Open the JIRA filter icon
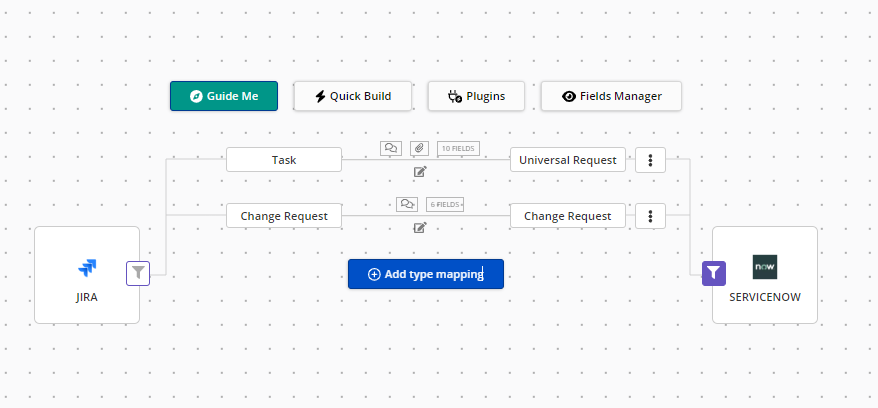This screenshot has height=408, width=878. [x=138, y=273]
